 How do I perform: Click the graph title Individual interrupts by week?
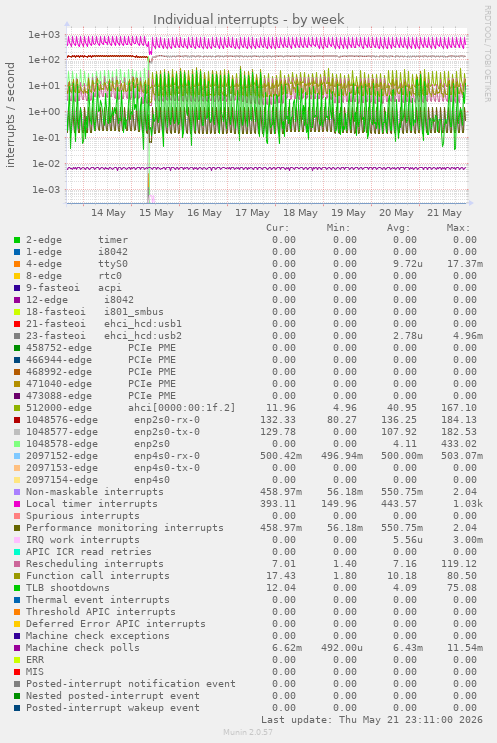(x=248, y=19)
